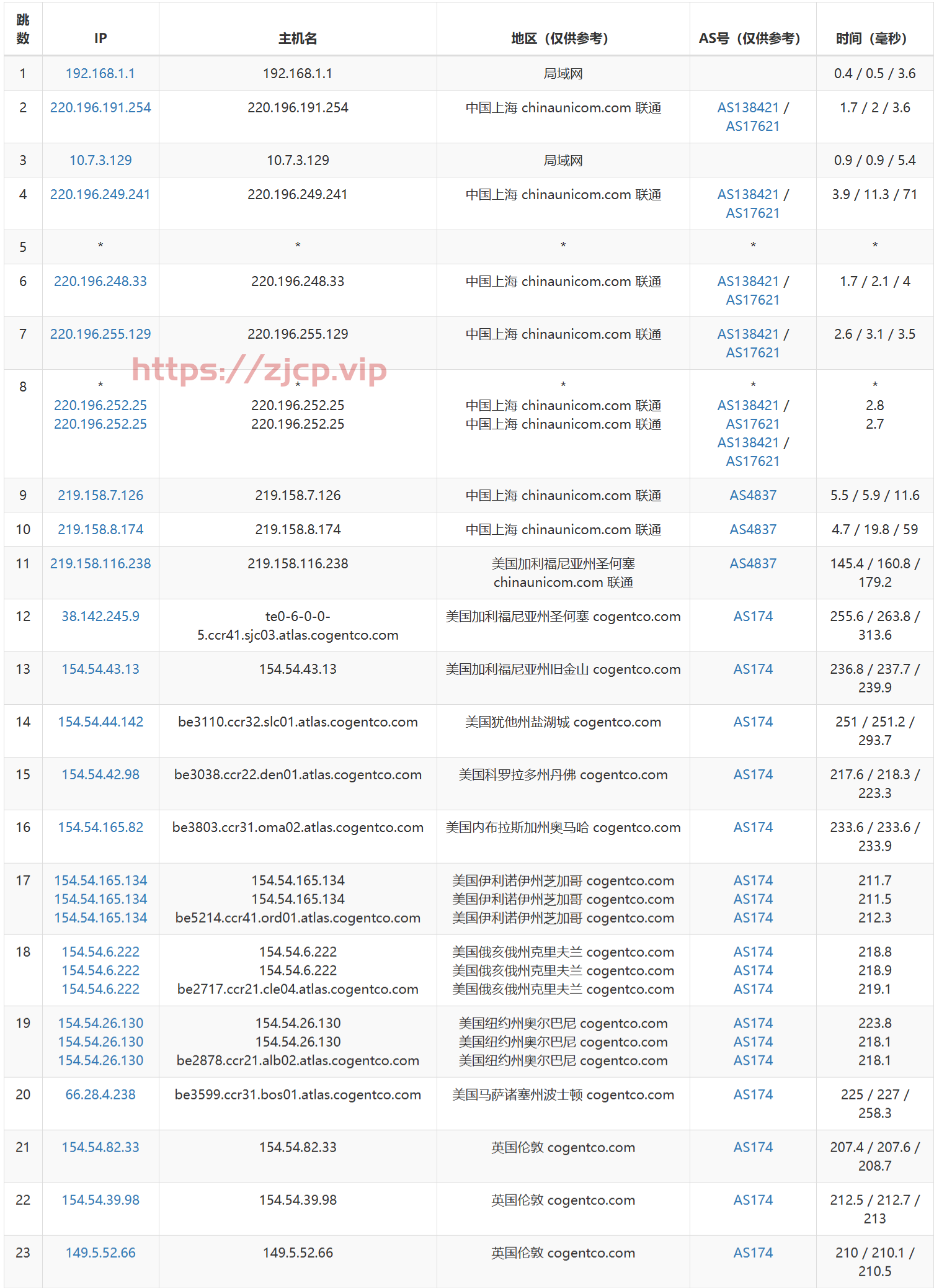Open IP link 10.7.3.129
934x1288 pixels.
(100, 160)
